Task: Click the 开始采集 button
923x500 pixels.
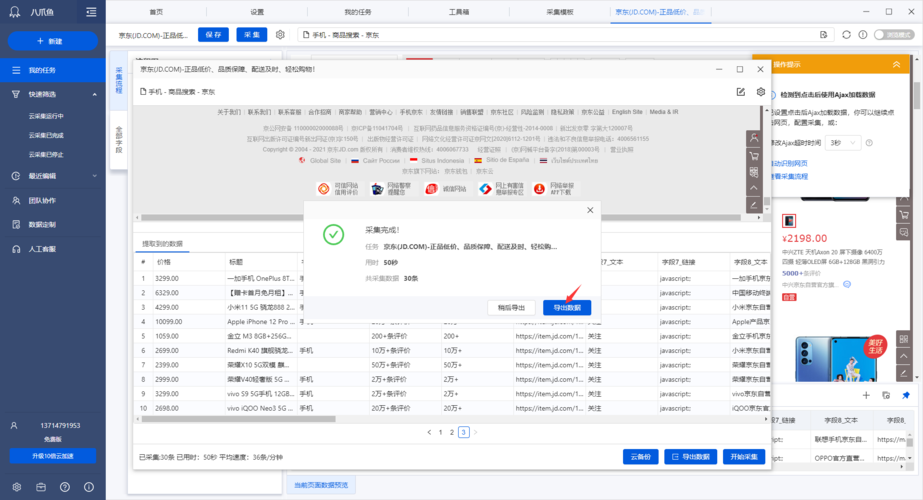Action: pos(744,456)
